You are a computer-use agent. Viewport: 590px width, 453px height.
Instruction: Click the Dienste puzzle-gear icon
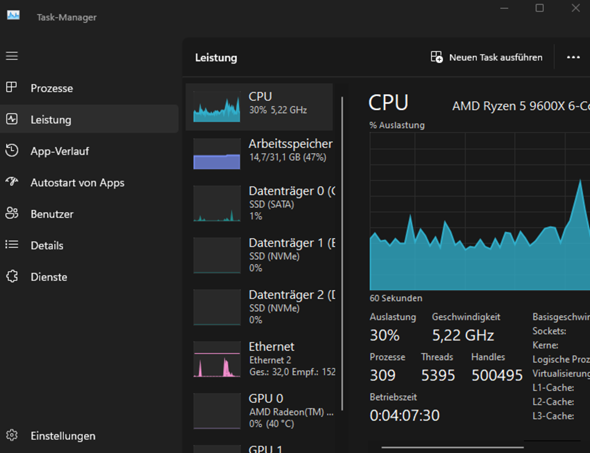tap(12, 276)
